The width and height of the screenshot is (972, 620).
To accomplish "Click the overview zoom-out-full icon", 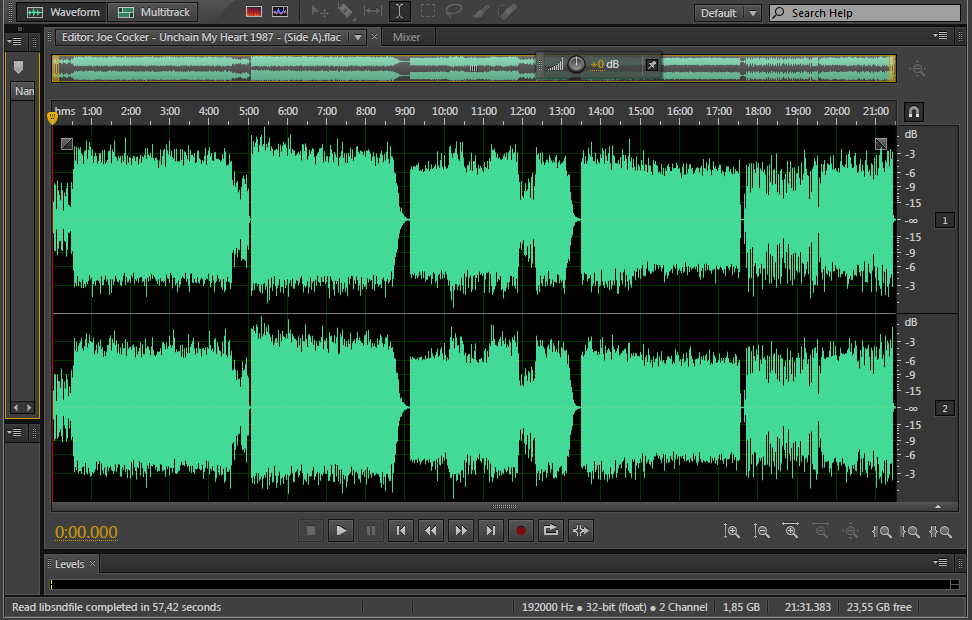I will (917, 69).
